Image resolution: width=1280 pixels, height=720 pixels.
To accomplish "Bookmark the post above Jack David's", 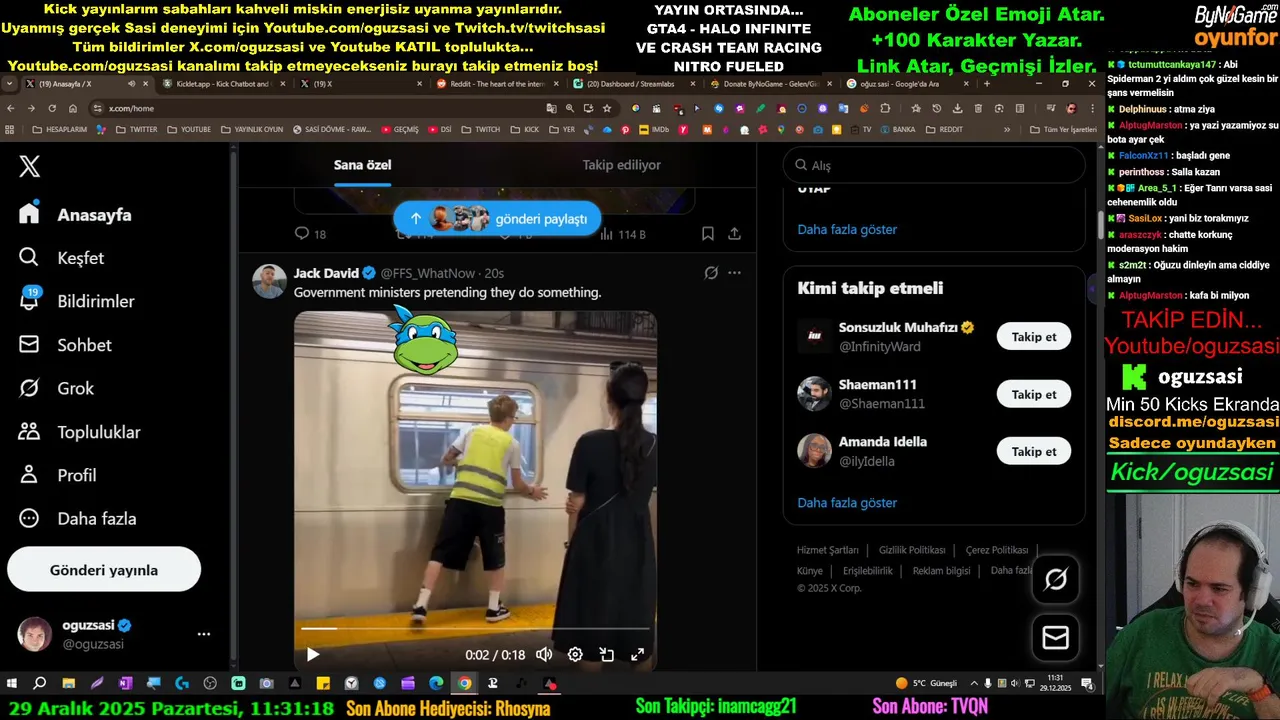I will 707,234.
